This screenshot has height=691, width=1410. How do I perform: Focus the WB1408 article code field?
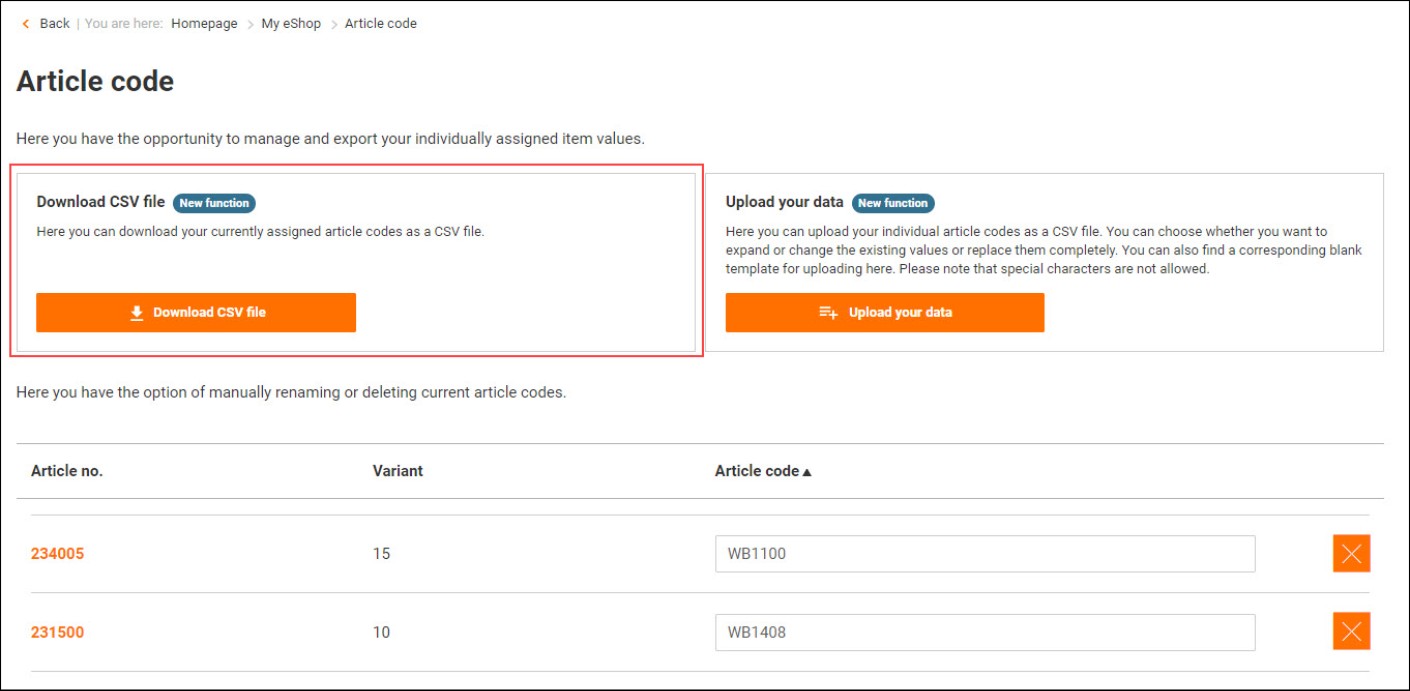984,632
